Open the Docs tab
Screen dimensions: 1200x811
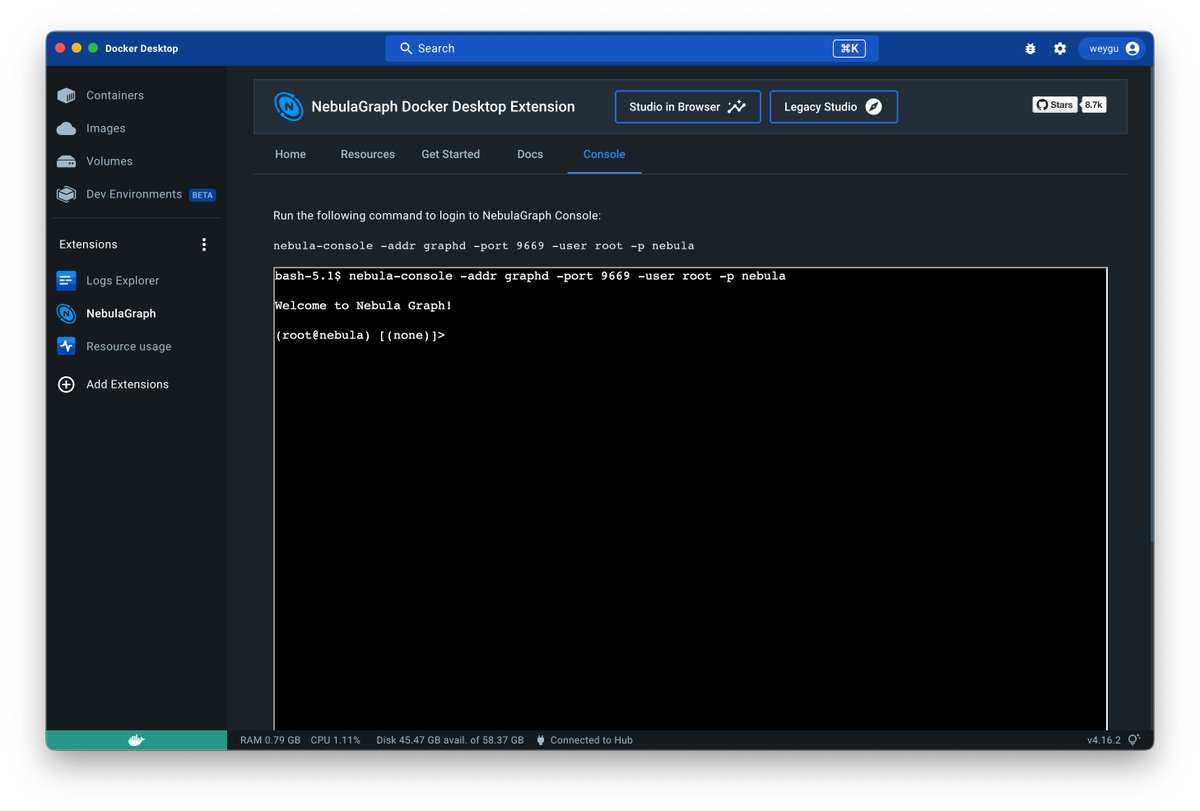click(x=530, y=154)
